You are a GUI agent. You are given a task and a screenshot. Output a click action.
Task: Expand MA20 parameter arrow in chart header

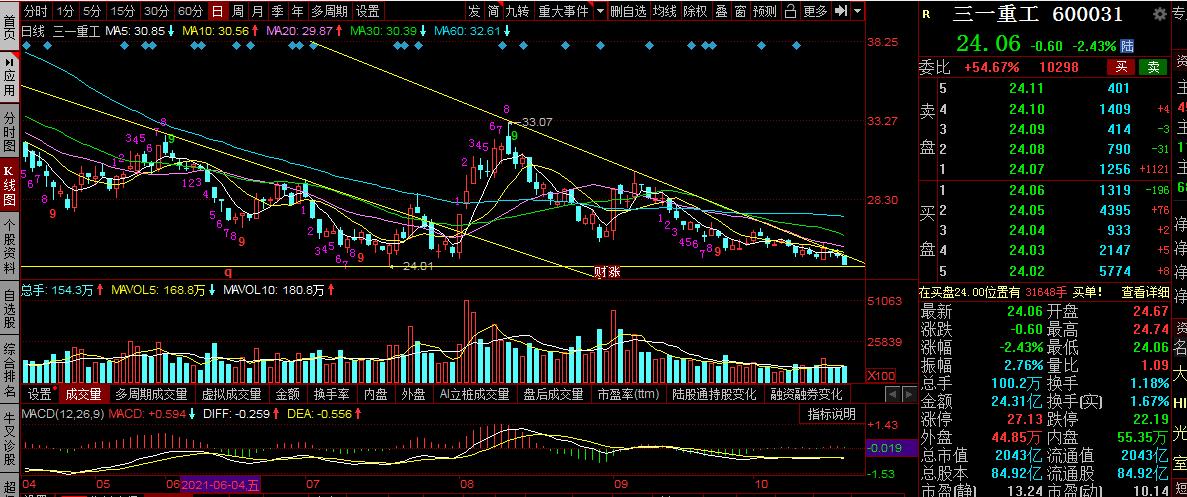(x=340, y=32)
